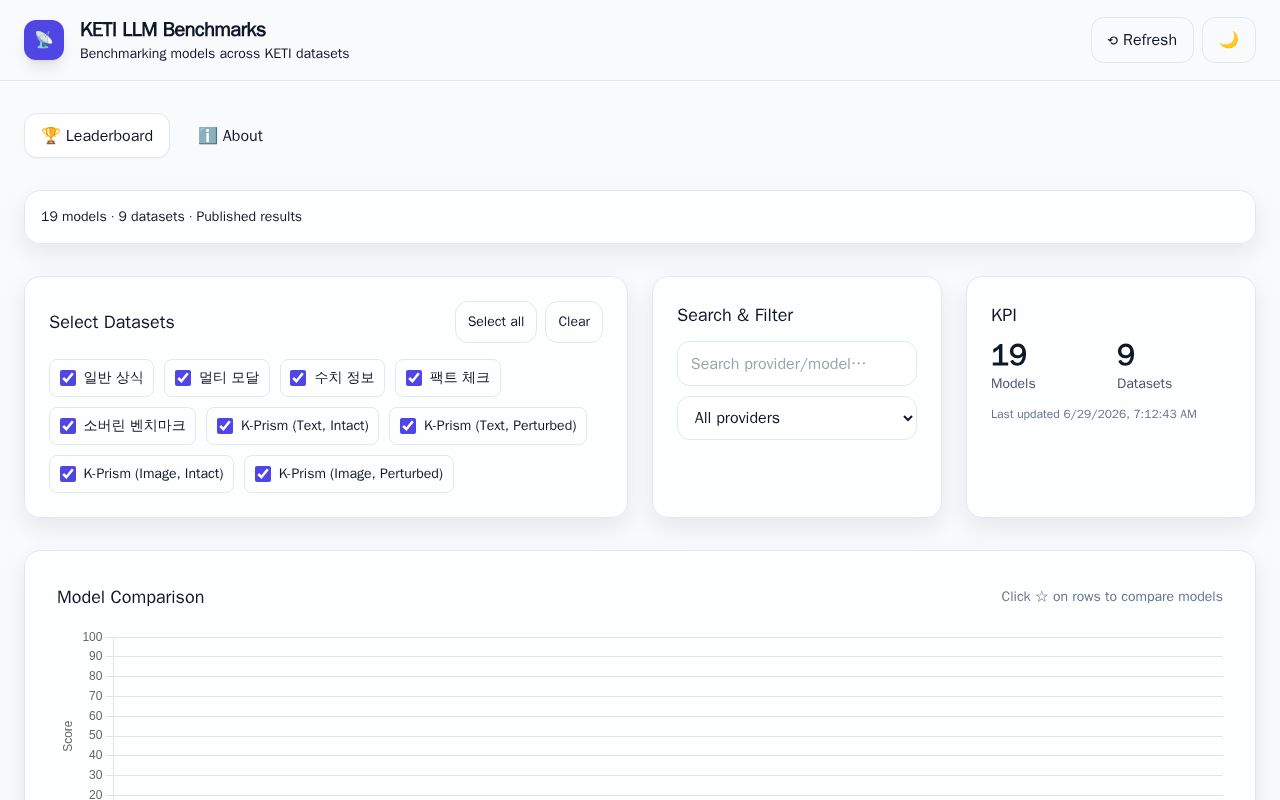This screenshot has height=800, width=1280.
Task: Refresh the benchmark data
Action: [x=1142, y=40]
